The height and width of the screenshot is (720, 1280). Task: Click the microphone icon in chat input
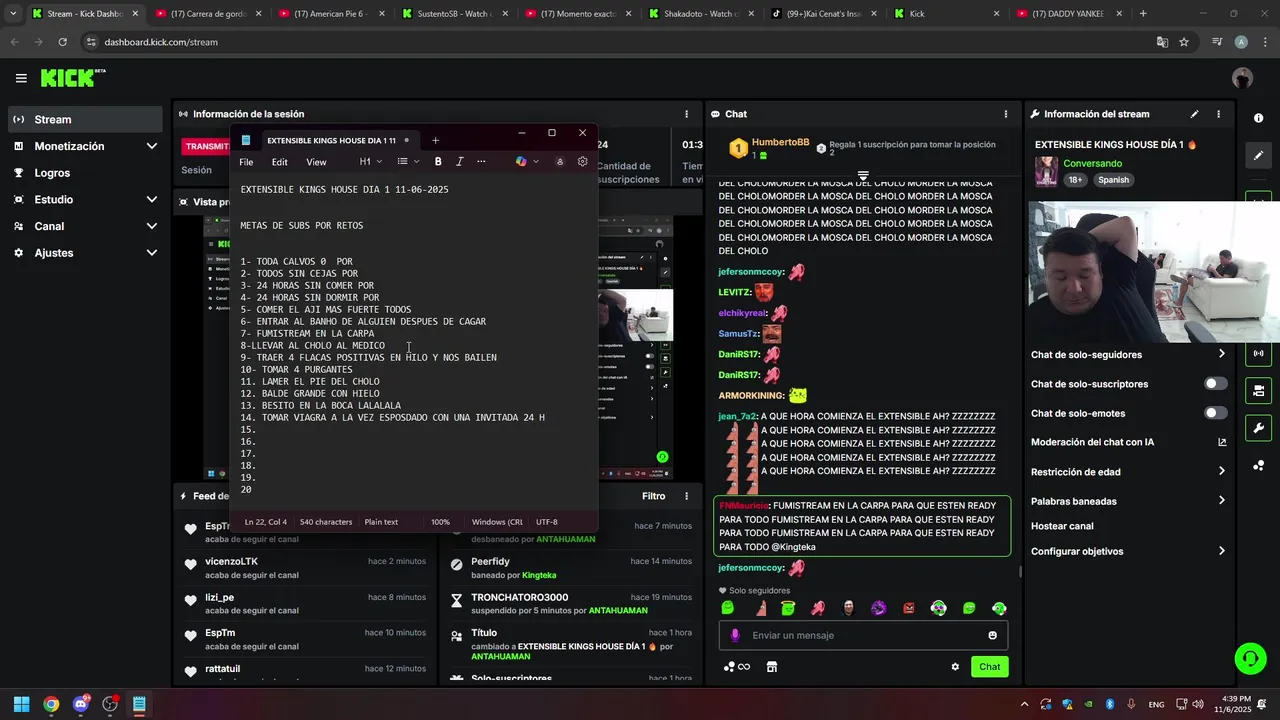click(x=735, y=635)
